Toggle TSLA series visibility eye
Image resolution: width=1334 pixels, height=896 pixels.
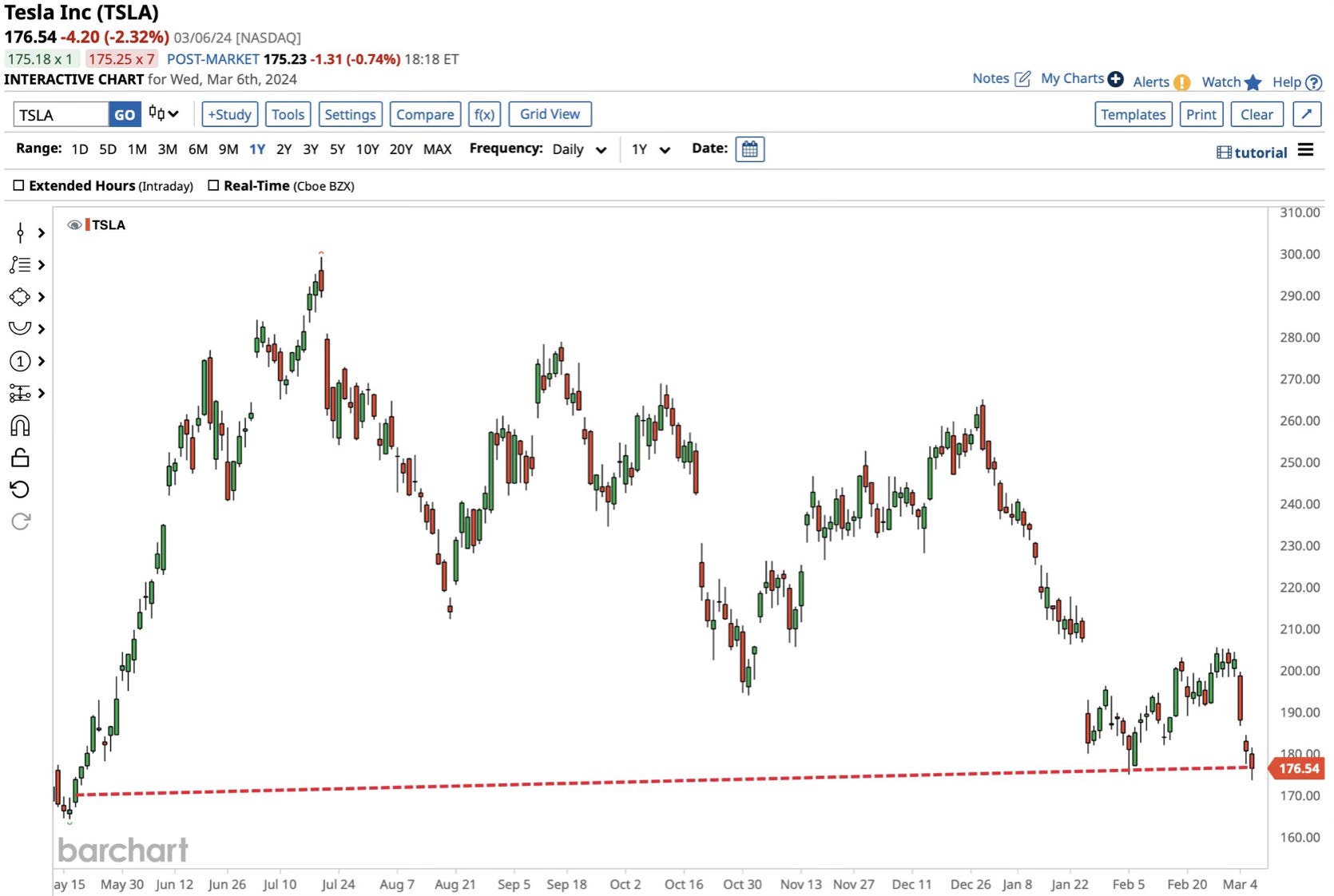coord(74,225)
